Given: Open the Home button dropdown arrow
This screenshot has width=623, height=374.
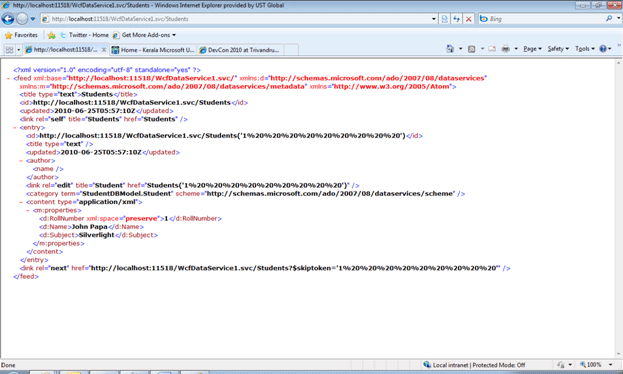Looking at the screenshot, I should 460,48.
